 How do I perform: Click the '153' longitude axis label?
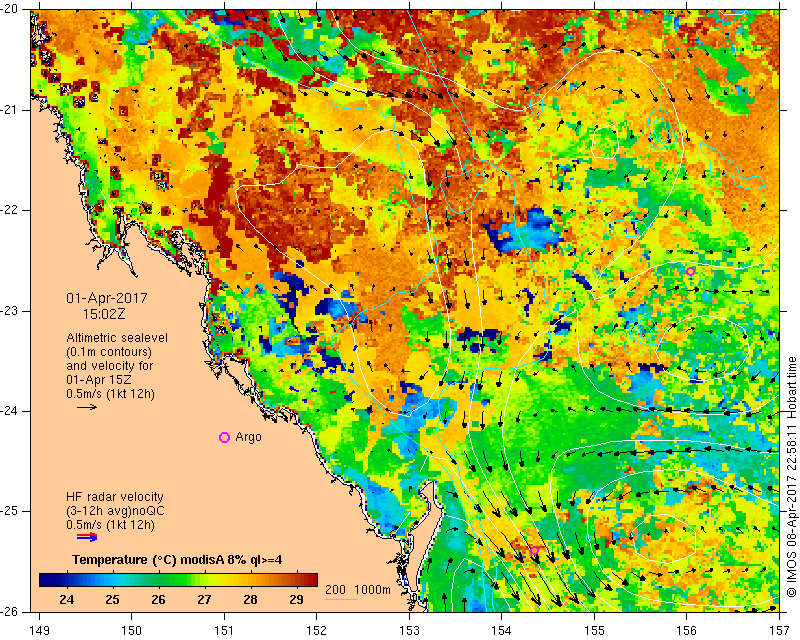(410, 631)
